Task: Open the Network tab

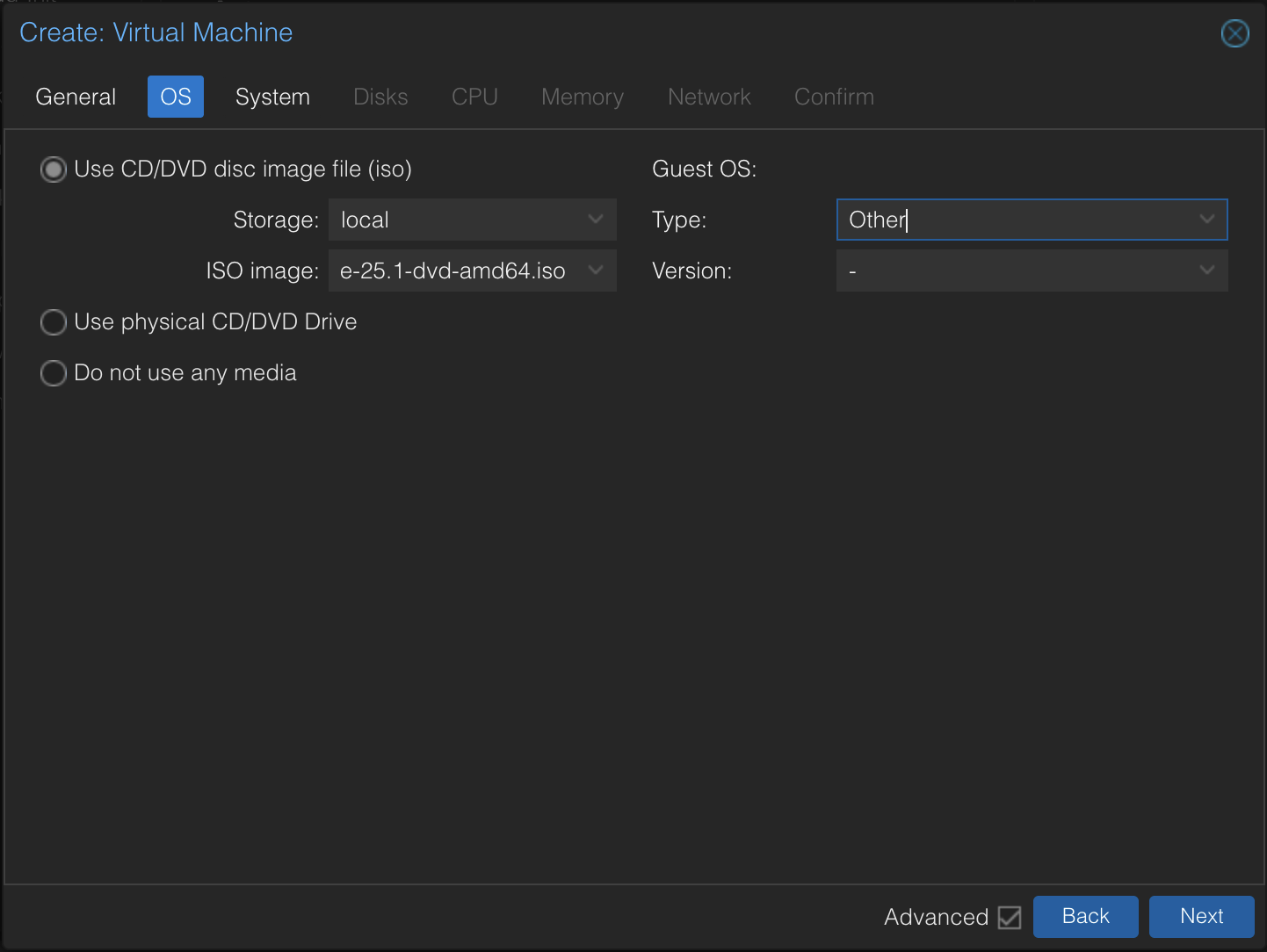Action: (709, 97)
